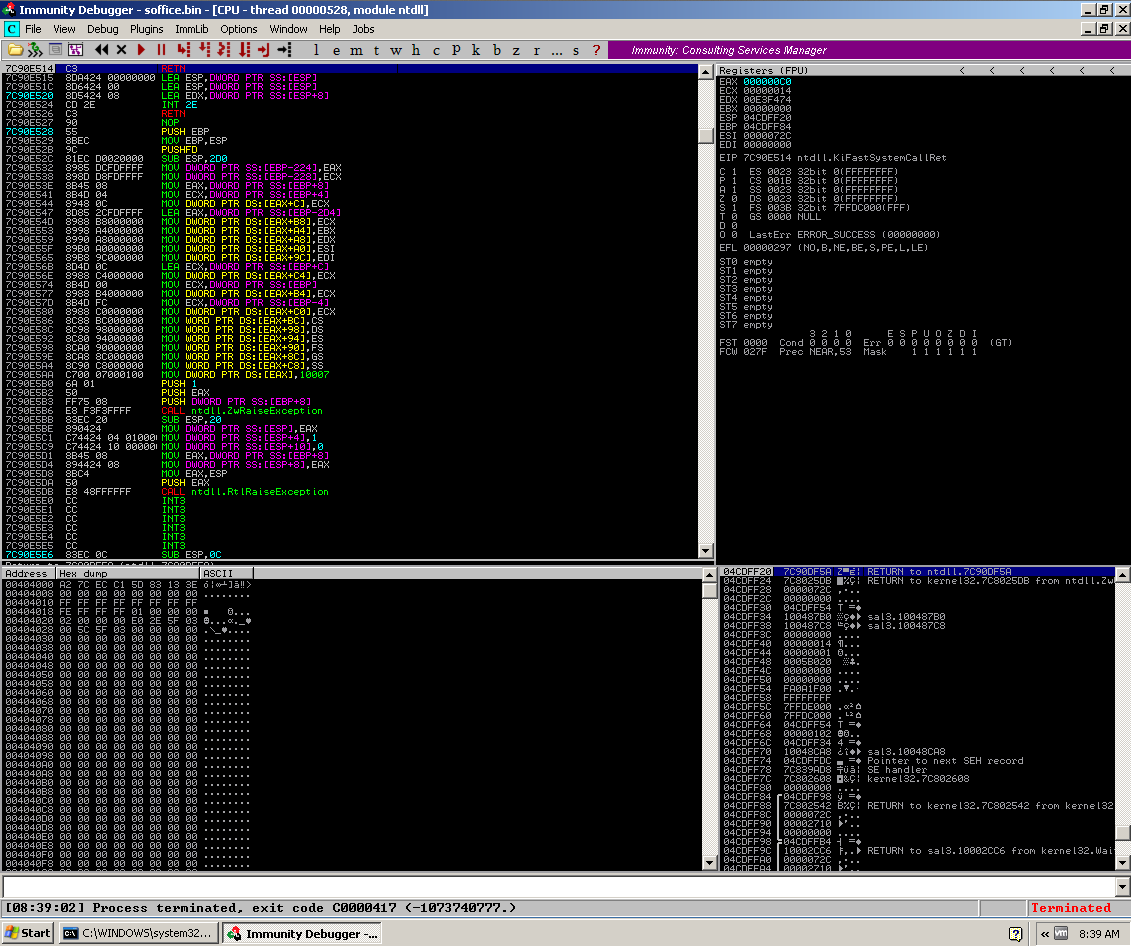Open the Jobs menu

pos(364,29)
